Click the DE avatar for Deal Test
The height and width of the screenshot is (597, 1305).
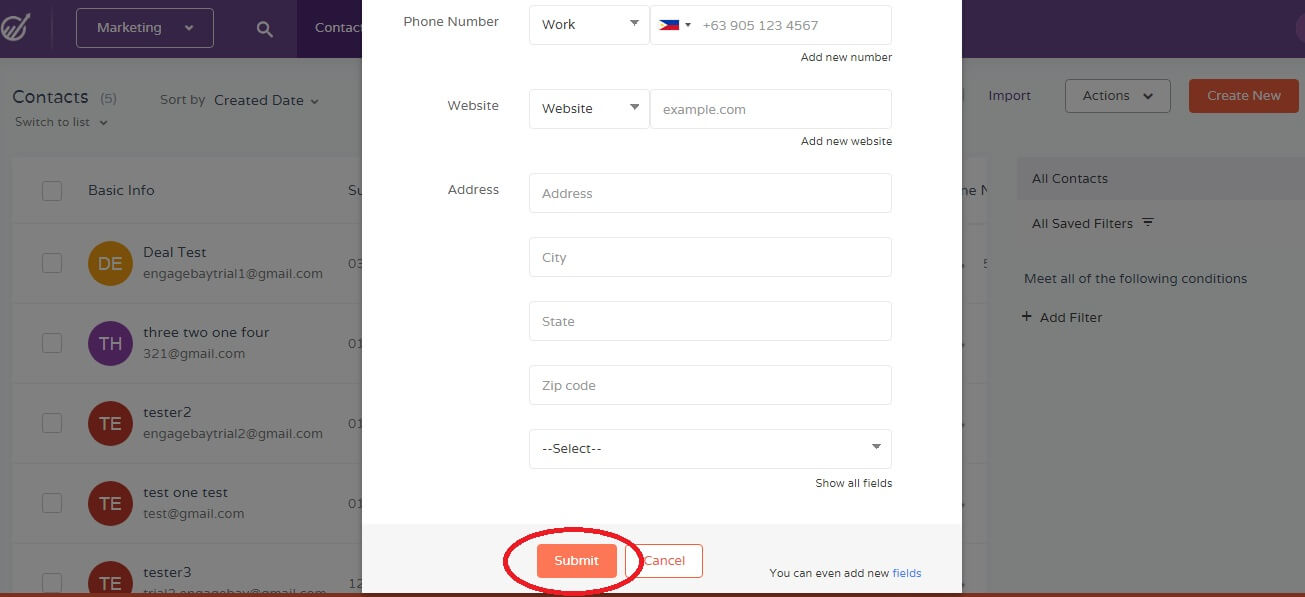click(110, 263)
